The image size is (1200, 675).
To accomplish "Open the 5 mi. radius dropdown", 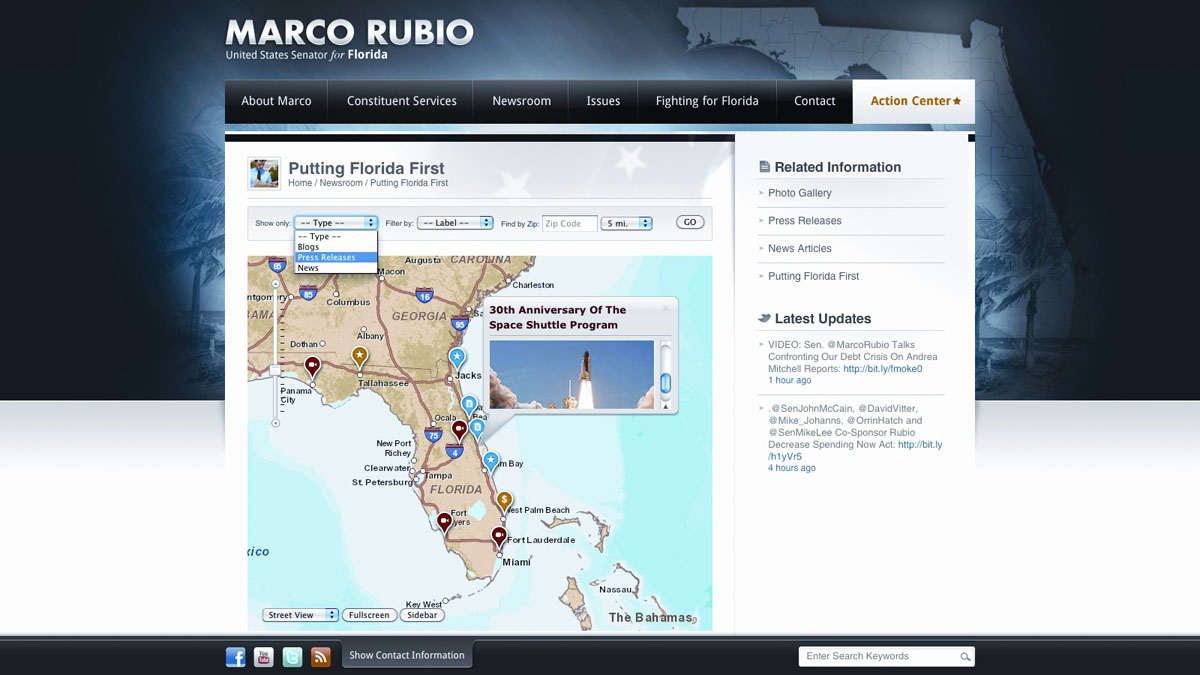I will (627, 223).
